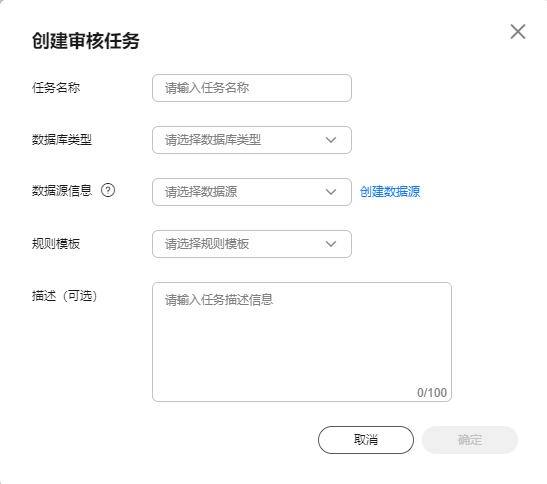Click the 创建审核任务 dialog title
Viewport: 547px width, 484px height.
pos(86,41)
